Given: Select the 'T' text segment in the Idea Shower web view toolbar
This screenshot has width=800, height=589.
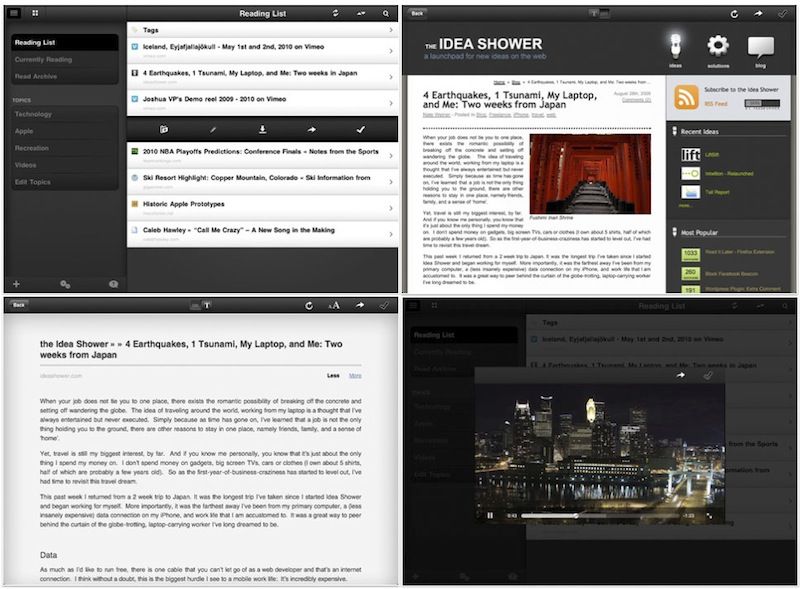Looking at the screenshot, I should pos(594,13).
